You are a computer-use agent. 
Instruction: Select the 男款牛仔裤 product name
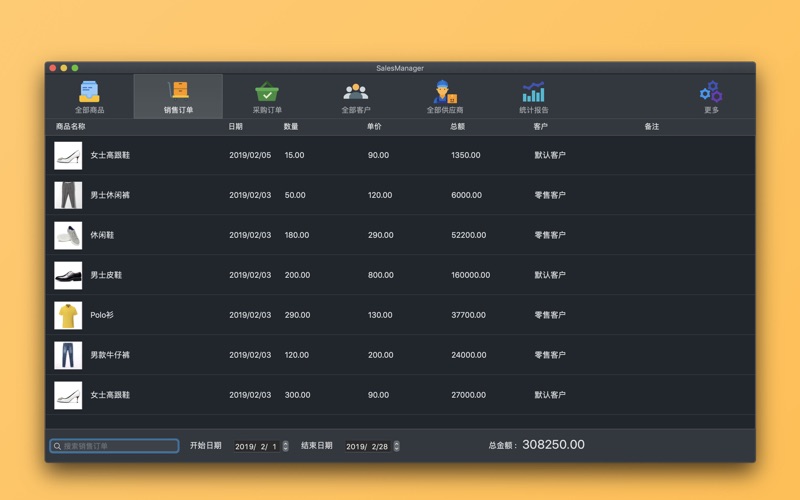click(110, 355)
